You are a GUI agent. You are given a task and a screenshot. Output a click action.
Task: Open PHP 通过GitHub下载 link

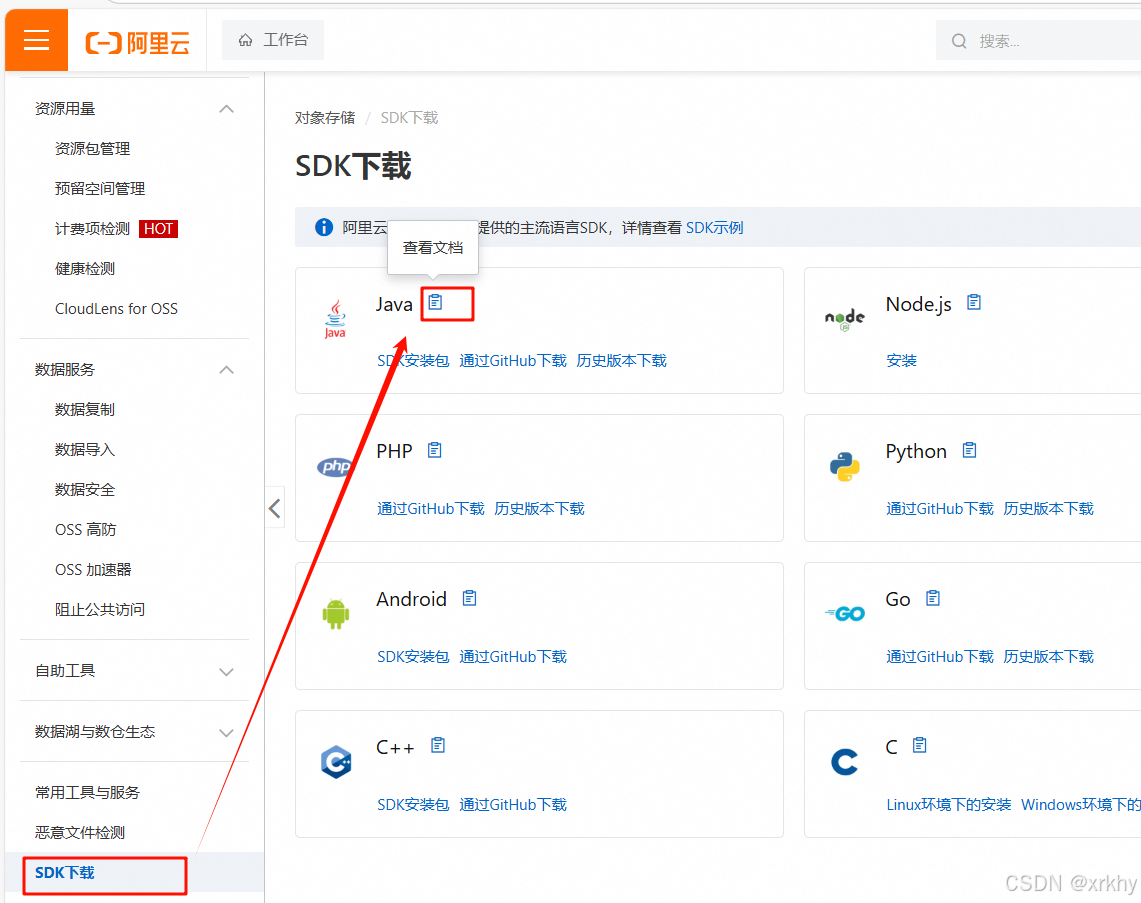(431, 509)
